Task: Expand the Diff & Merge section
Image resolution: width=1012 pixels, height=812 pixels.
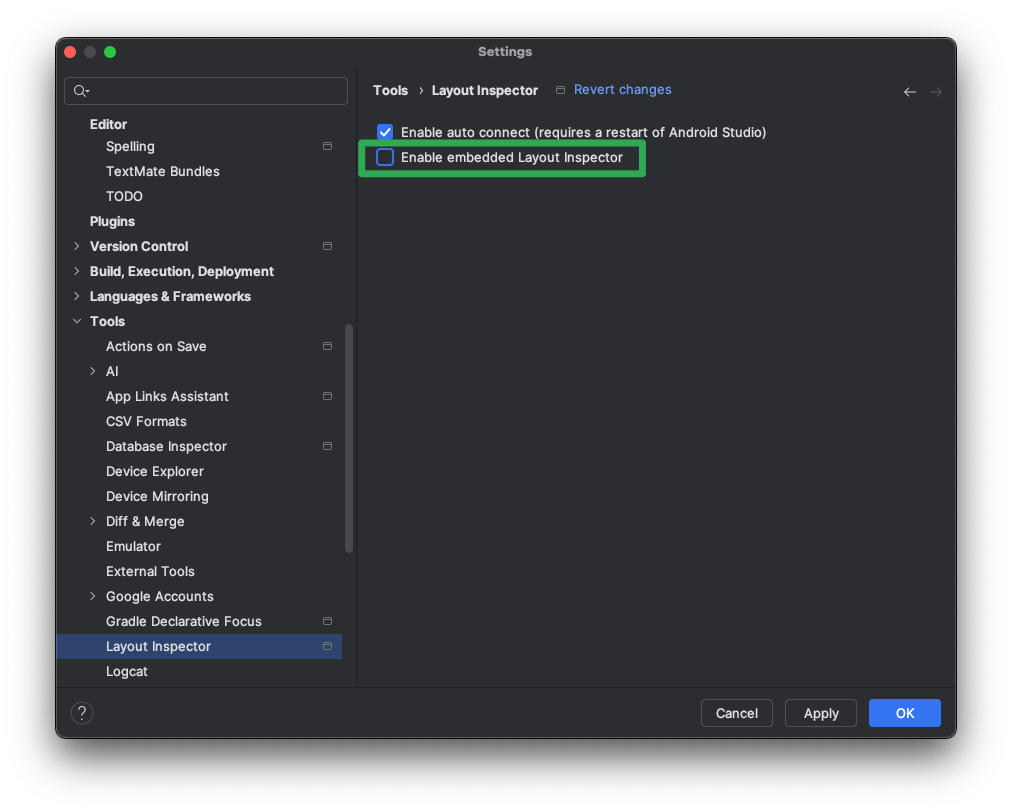Action: 92,521
